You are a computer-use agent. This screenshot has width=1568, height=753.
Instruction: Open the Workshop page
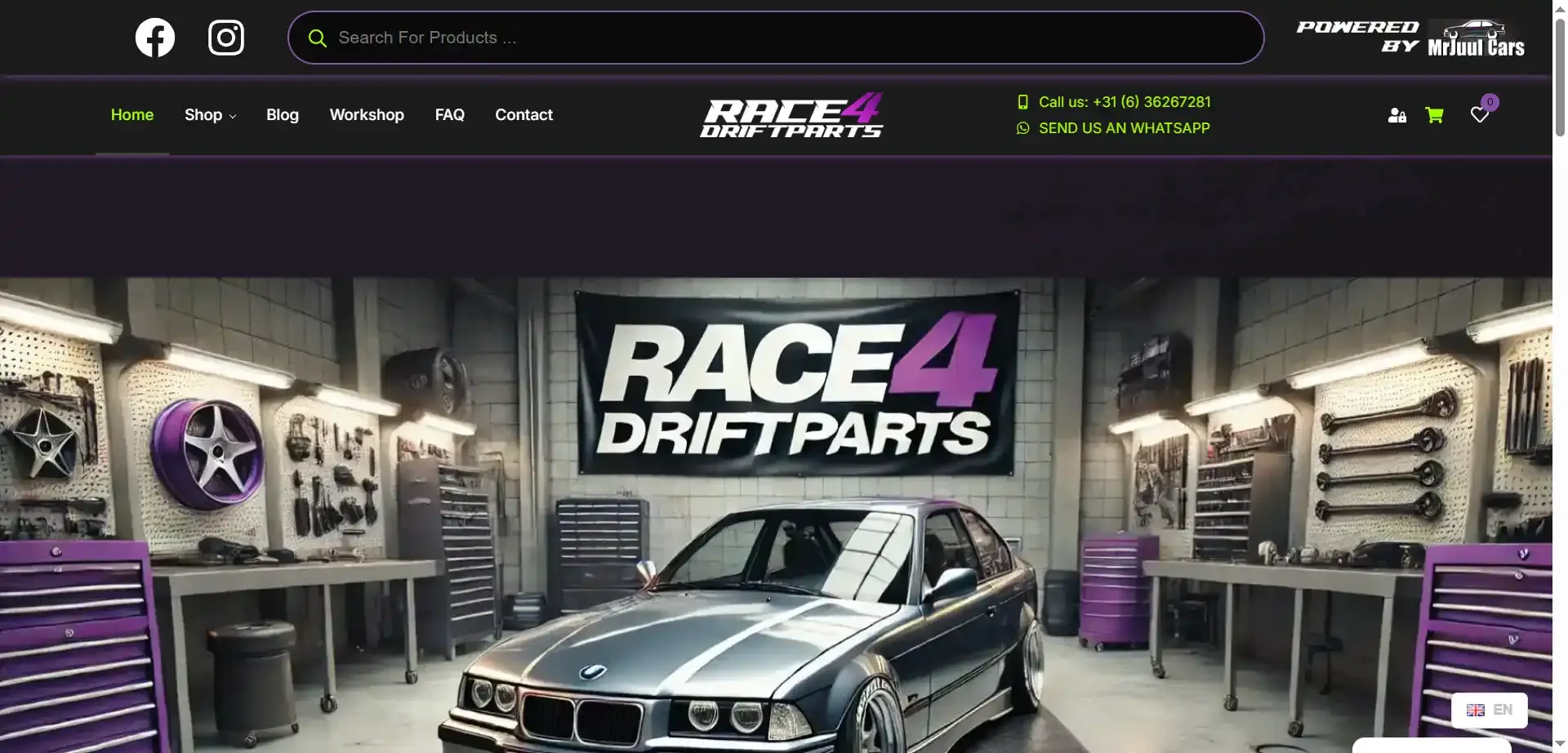(367, 115)
